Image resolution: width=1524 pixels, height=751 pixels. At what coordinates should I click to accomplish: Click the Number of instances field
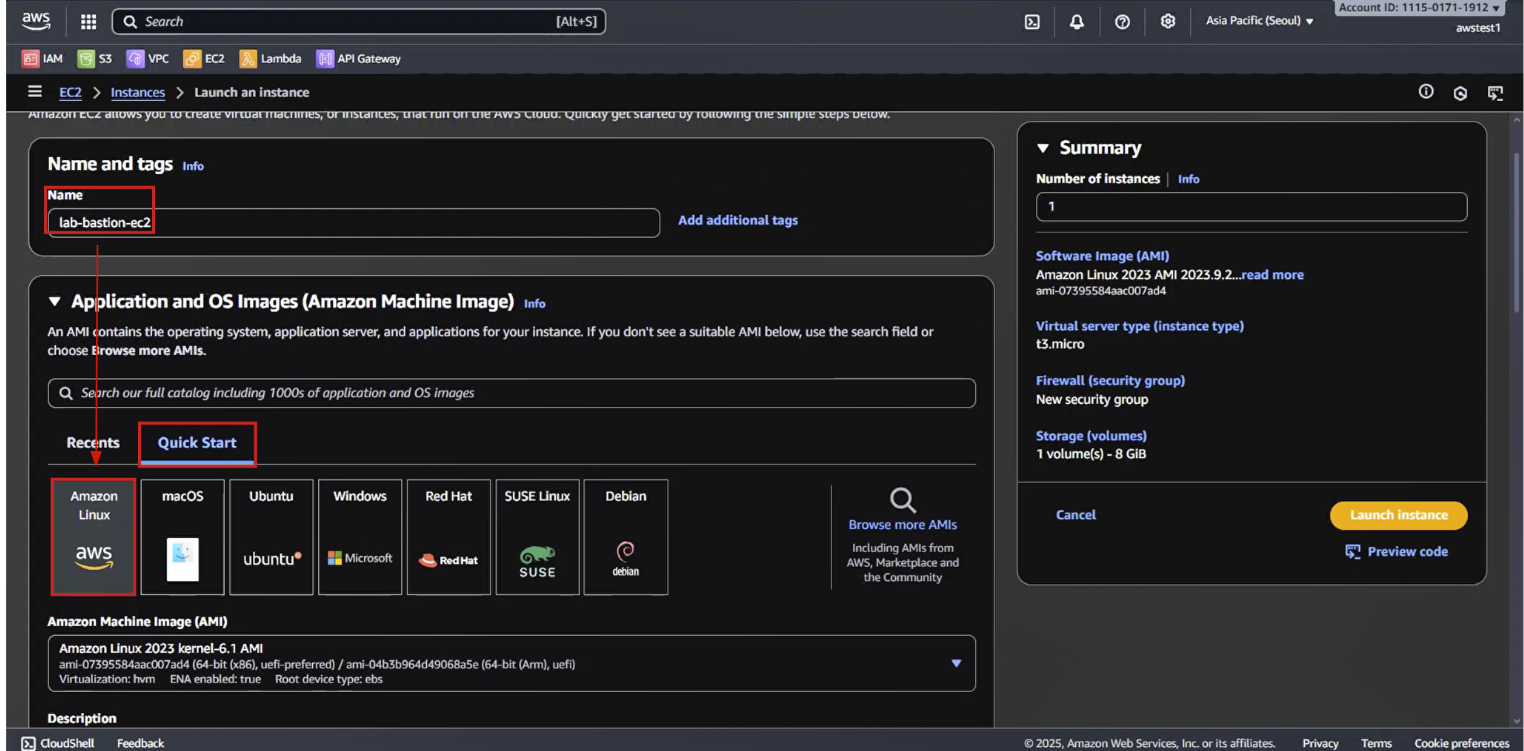1251,207
